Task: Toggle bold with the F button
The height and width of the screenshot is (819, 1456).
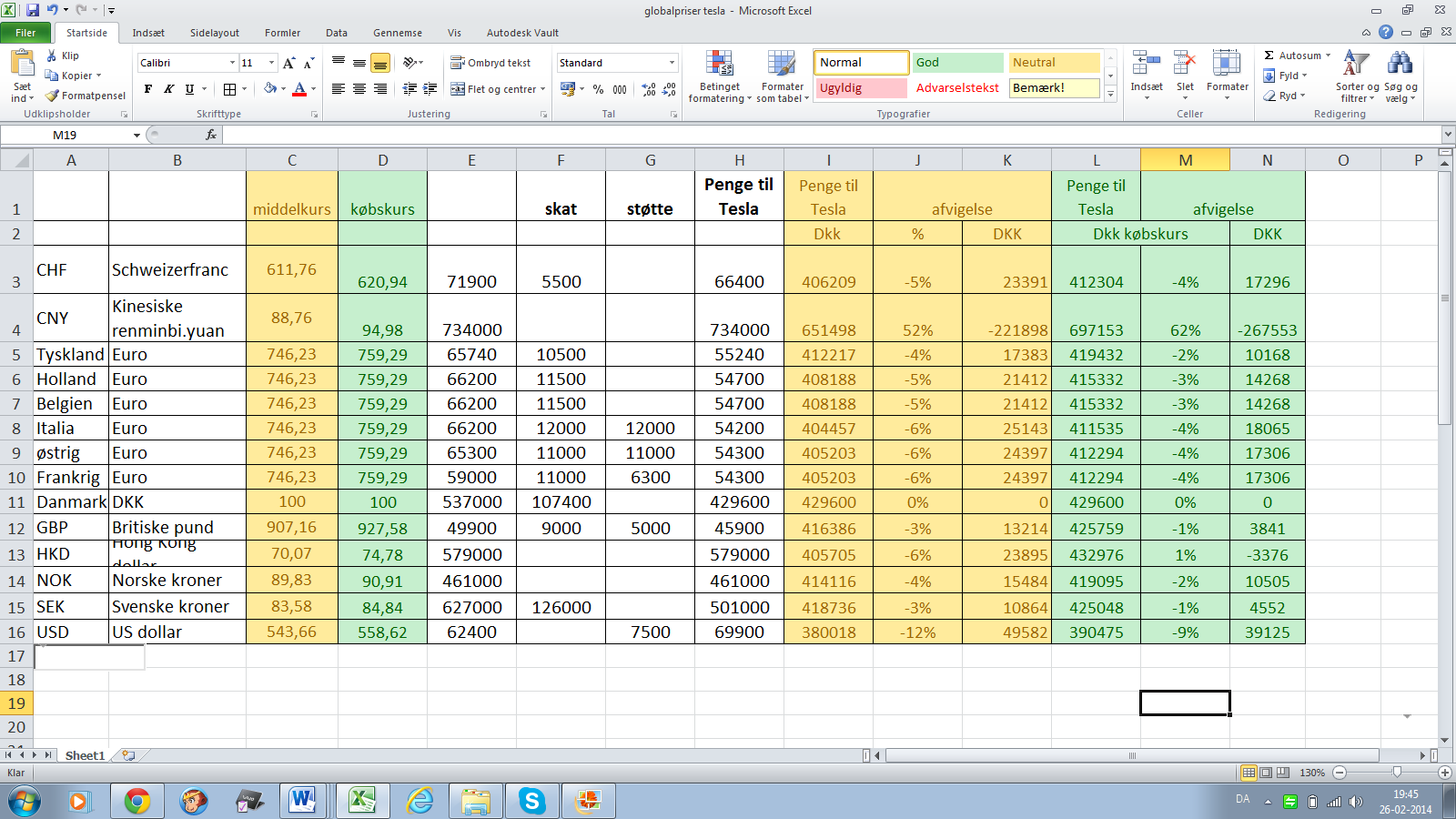Action: pyautogui.click(x=148, y=89)
